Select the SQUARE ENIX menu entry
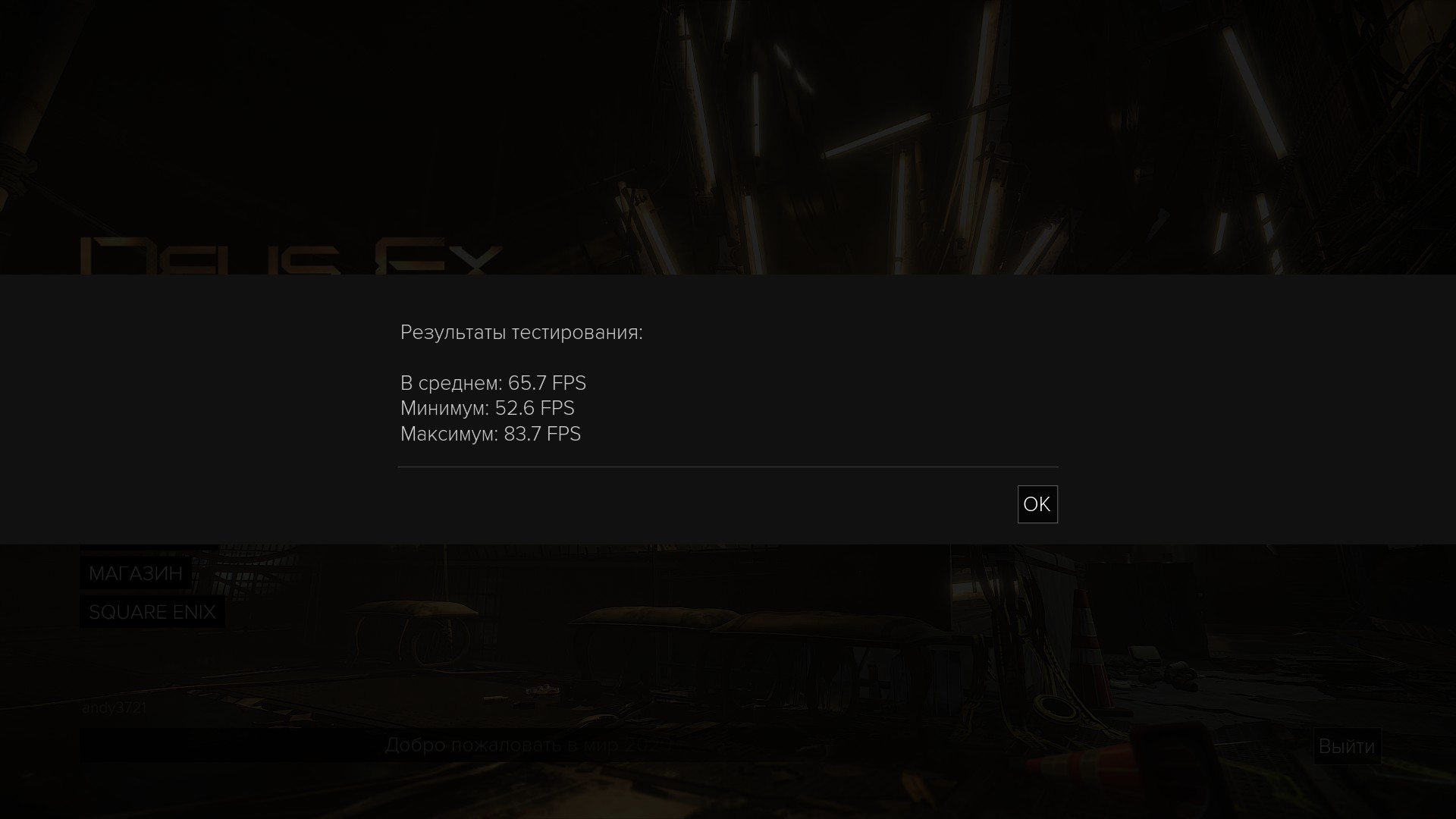Viewport: 1456px width, 819px height. coord(152,612)
